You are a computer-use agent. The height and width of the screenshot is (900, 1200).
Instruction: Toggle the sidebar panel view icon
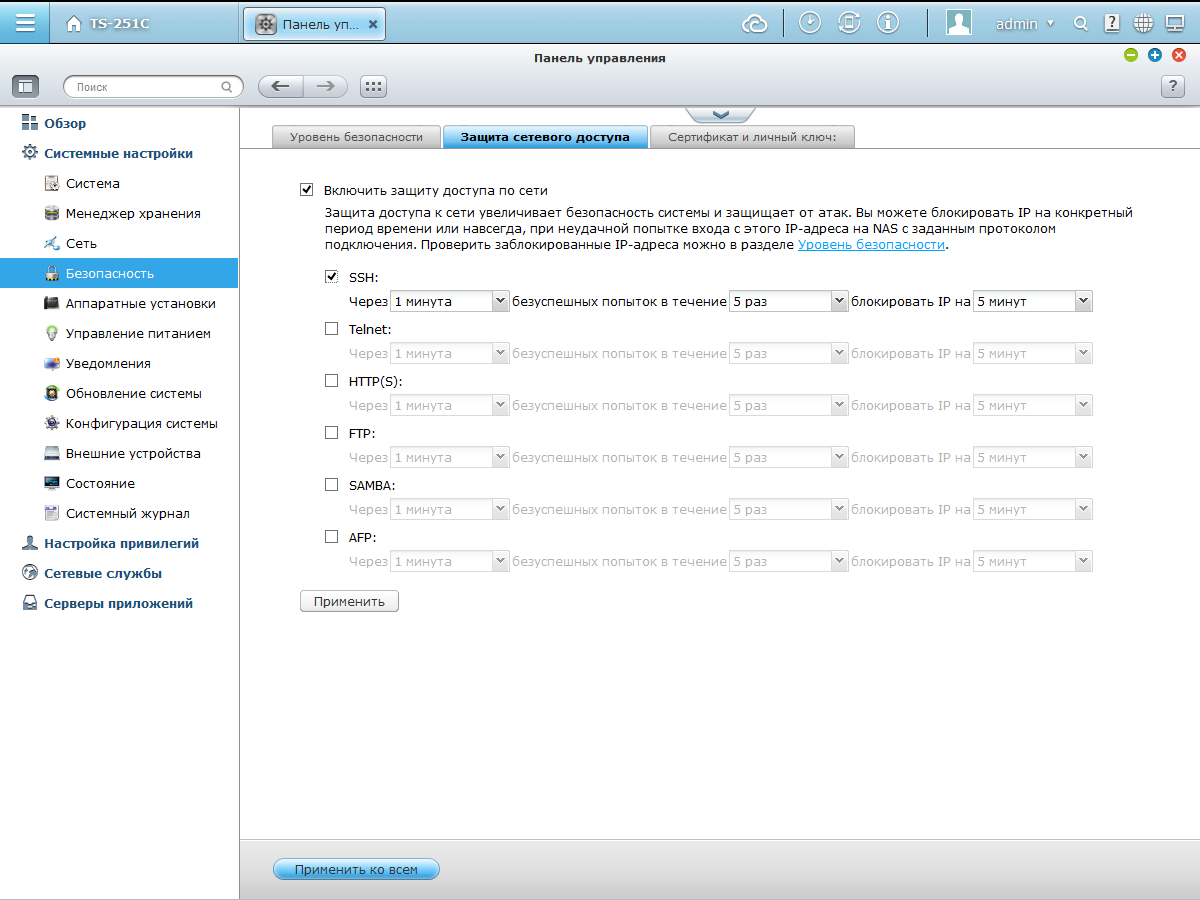pos(25,87)
